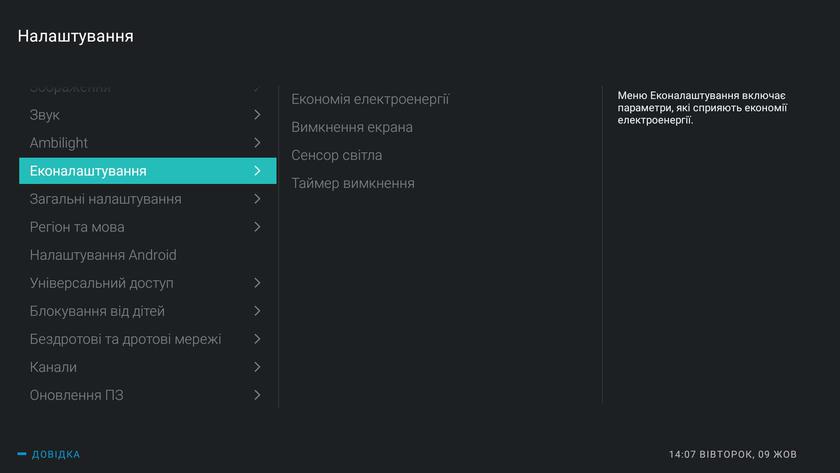Screen dimensions: 840x473
Task: Open Таймер вимкнення setting
Action: coord(353,183)
